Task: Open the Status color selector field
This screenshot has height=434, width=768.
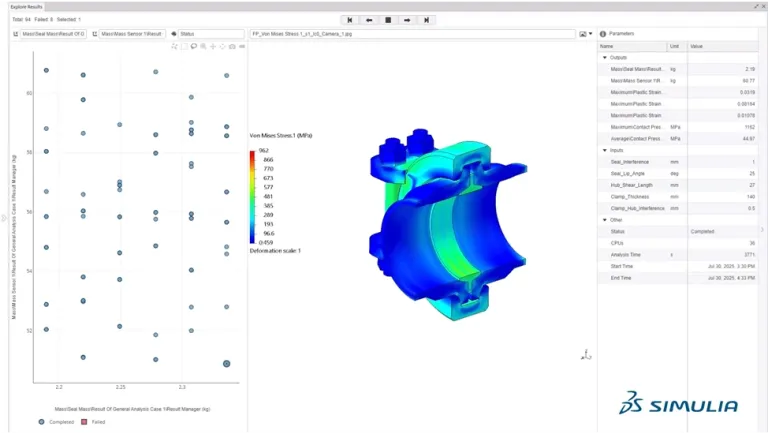Action: [211, 34]
